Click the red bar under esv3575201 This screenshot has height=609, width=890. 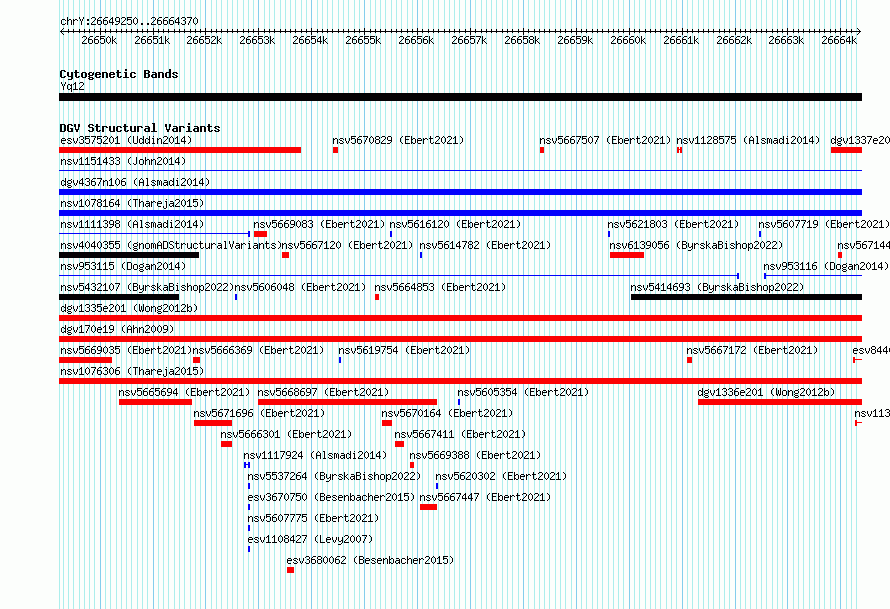pyautogui.click(x=180, y=150)
